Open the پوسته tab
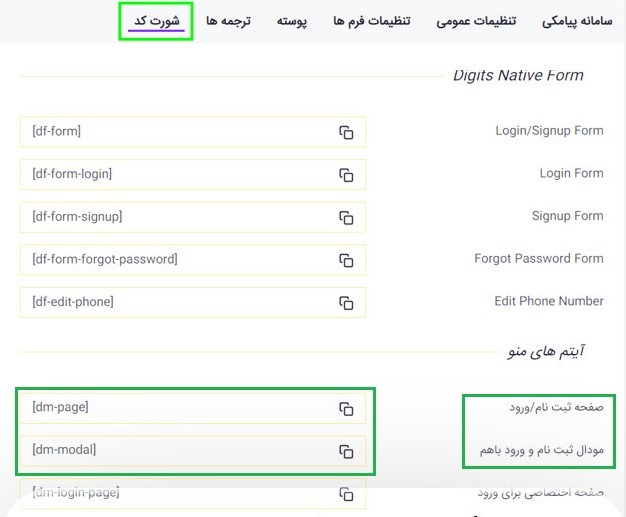626x517 pixels. (x=292, y=21)
